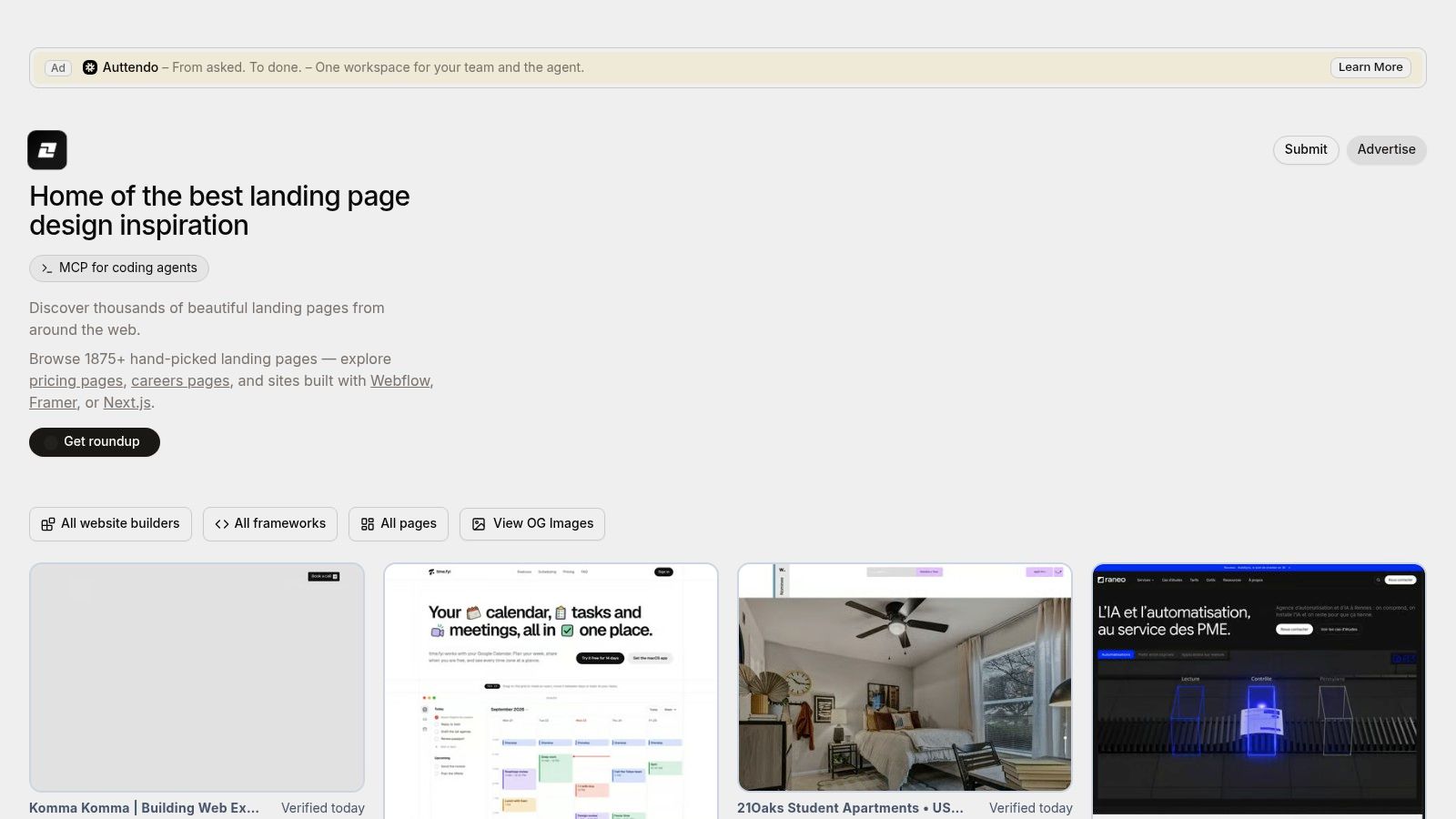Click the 21Oaks Student Apartments title
This screenshot has height=819, width=1456.
tap(850, 808)
